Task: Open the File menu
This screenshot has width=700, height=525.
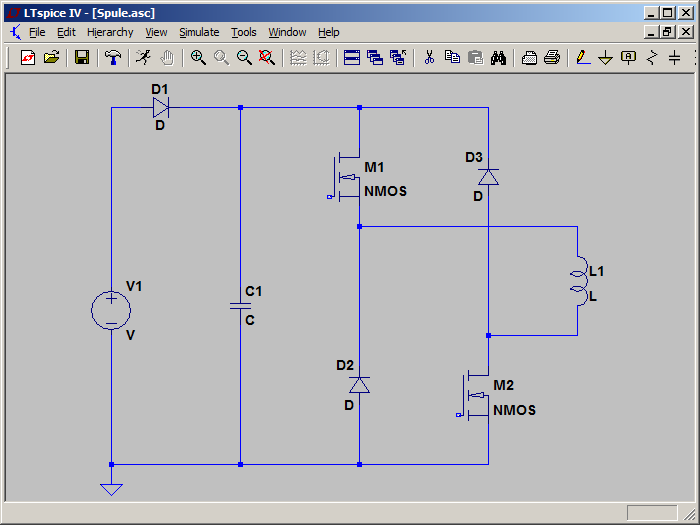Action: [37, 32]
